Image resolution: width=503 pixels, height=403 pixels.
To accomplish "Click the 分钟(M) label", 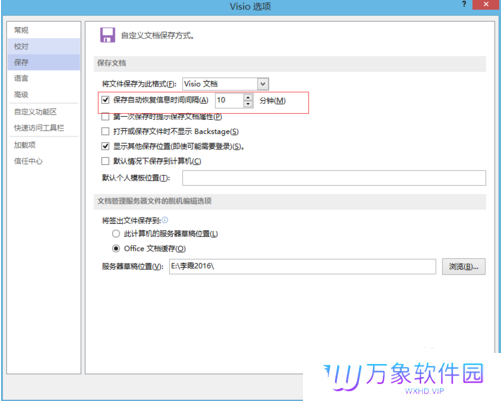I will point(272,101).
